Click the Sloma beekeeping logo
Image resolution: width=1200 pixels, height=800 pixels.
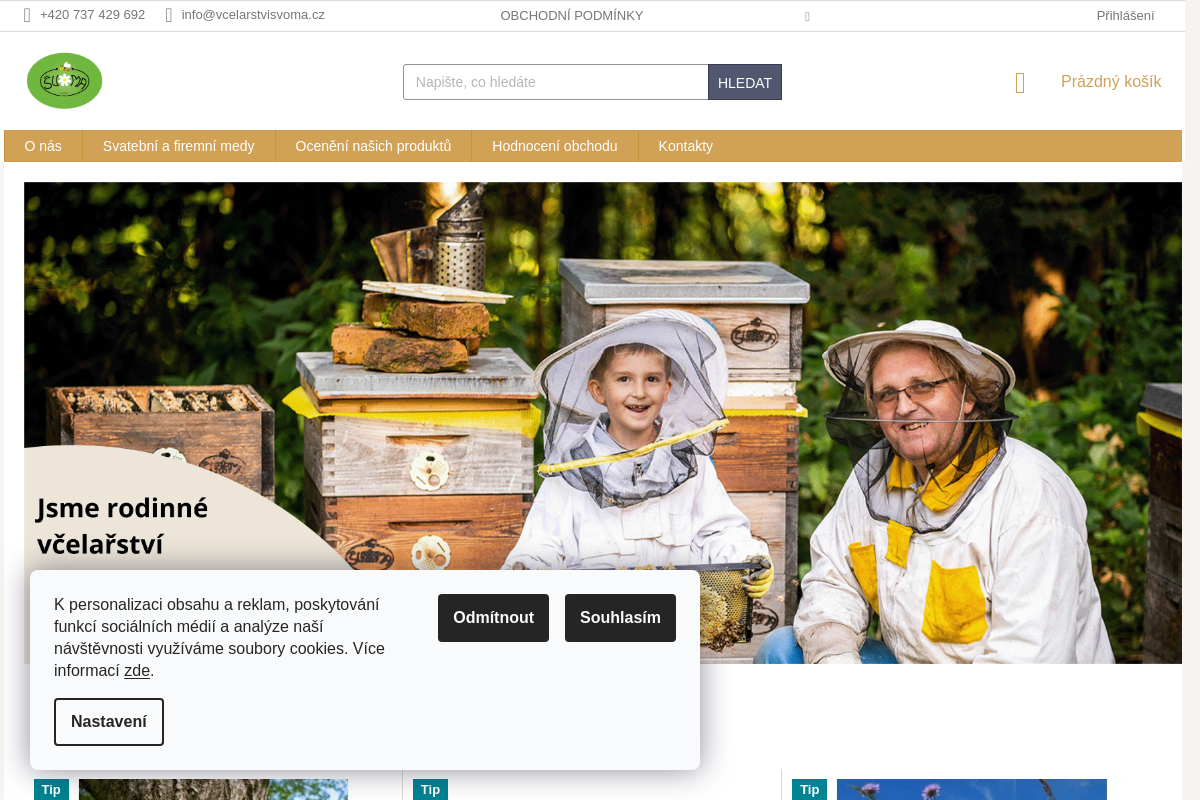65,81
